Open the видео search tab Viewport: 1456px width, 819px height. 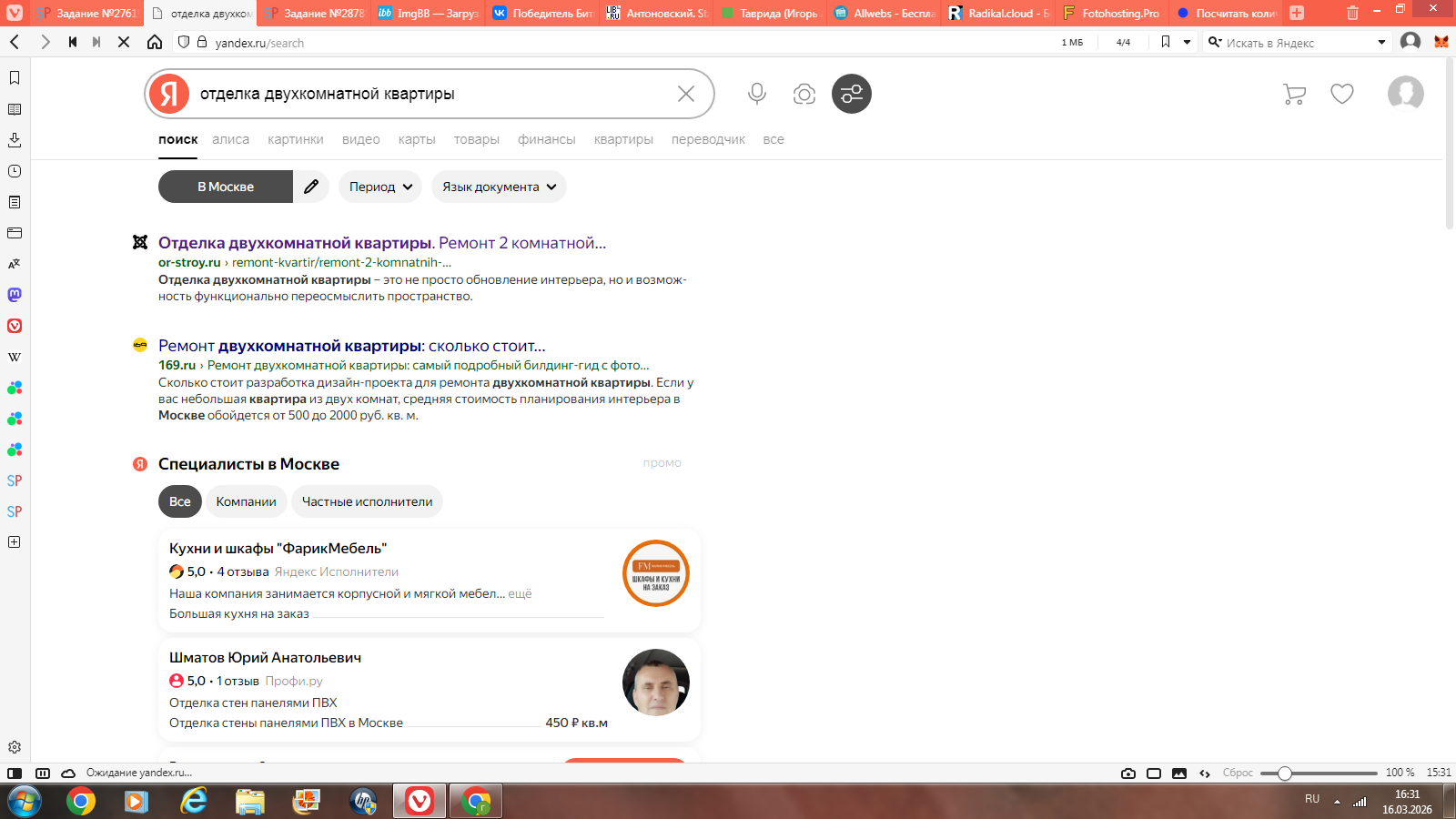(361, 139)
